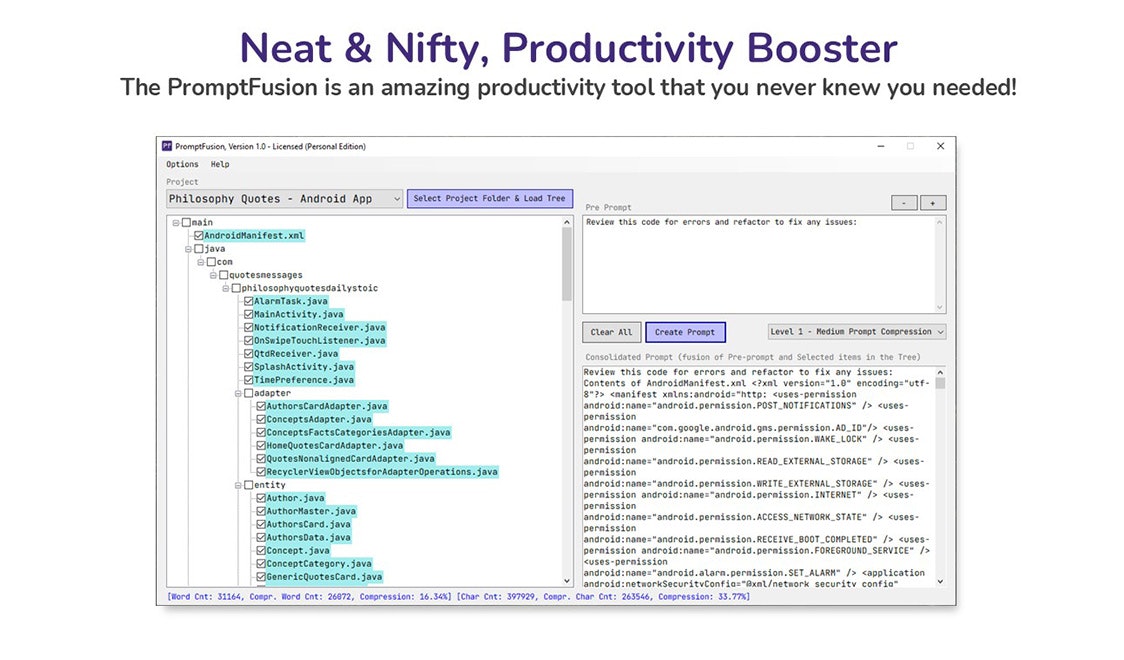The height and width of the screenshot is (660, 1124).
Task: Click Select Project Folder & Load Tree button
Action: point(490,199)
